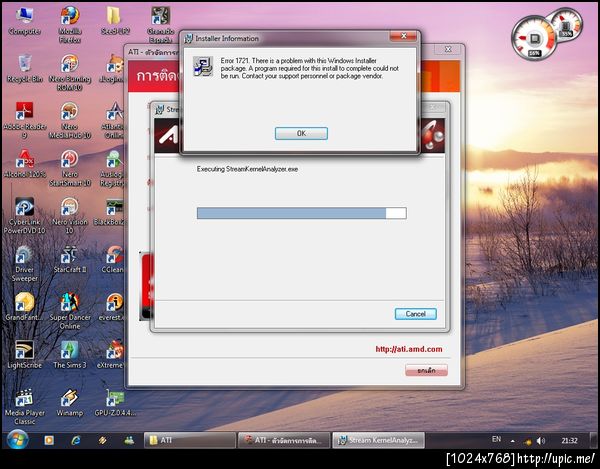
Task: Open the Mozilla Firefox desktop shortcut
Action: pos(70,25)
